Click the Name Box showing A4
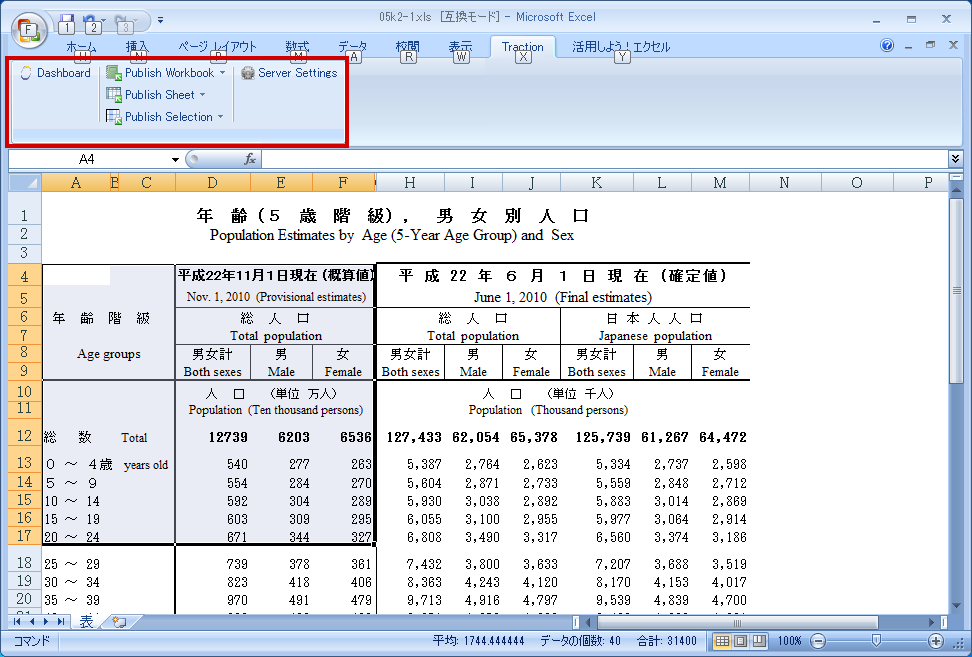Screen dimensions: 972x657 tap(89, 159)
